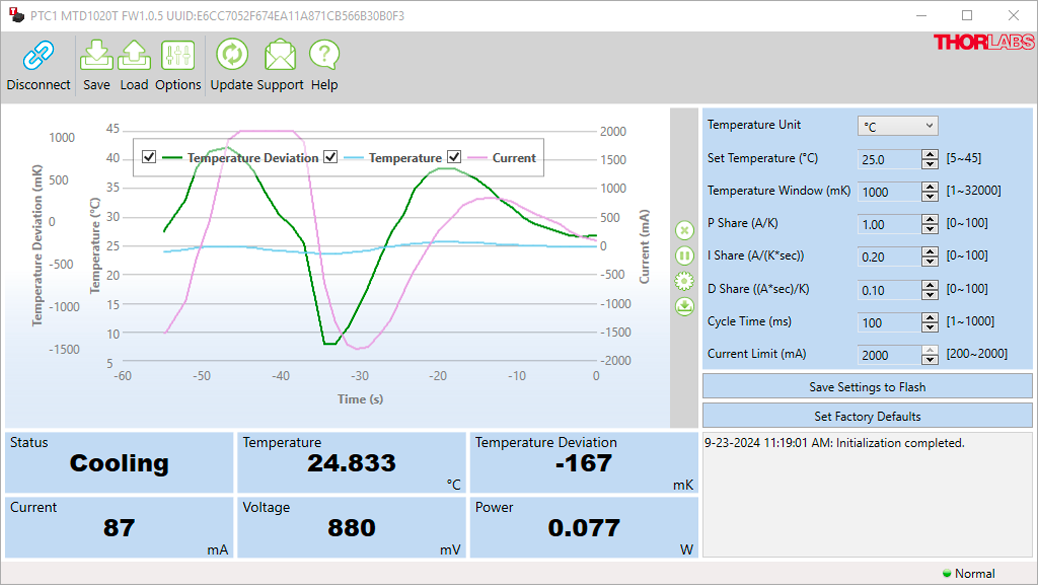Decrease I Share with the down arrow
1038x585 pixels.
pyautogui.click(x=930, y=261)
